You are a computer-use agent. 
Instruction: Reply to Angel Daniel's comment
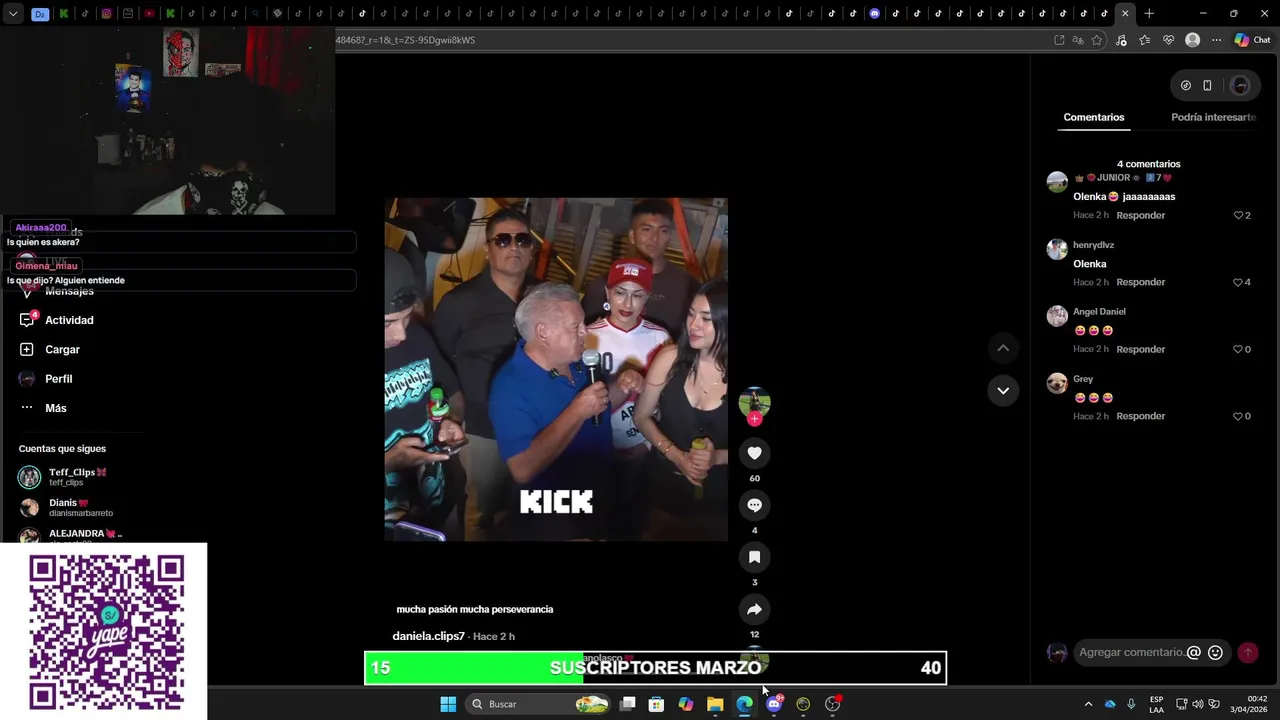click(1141, 349)
